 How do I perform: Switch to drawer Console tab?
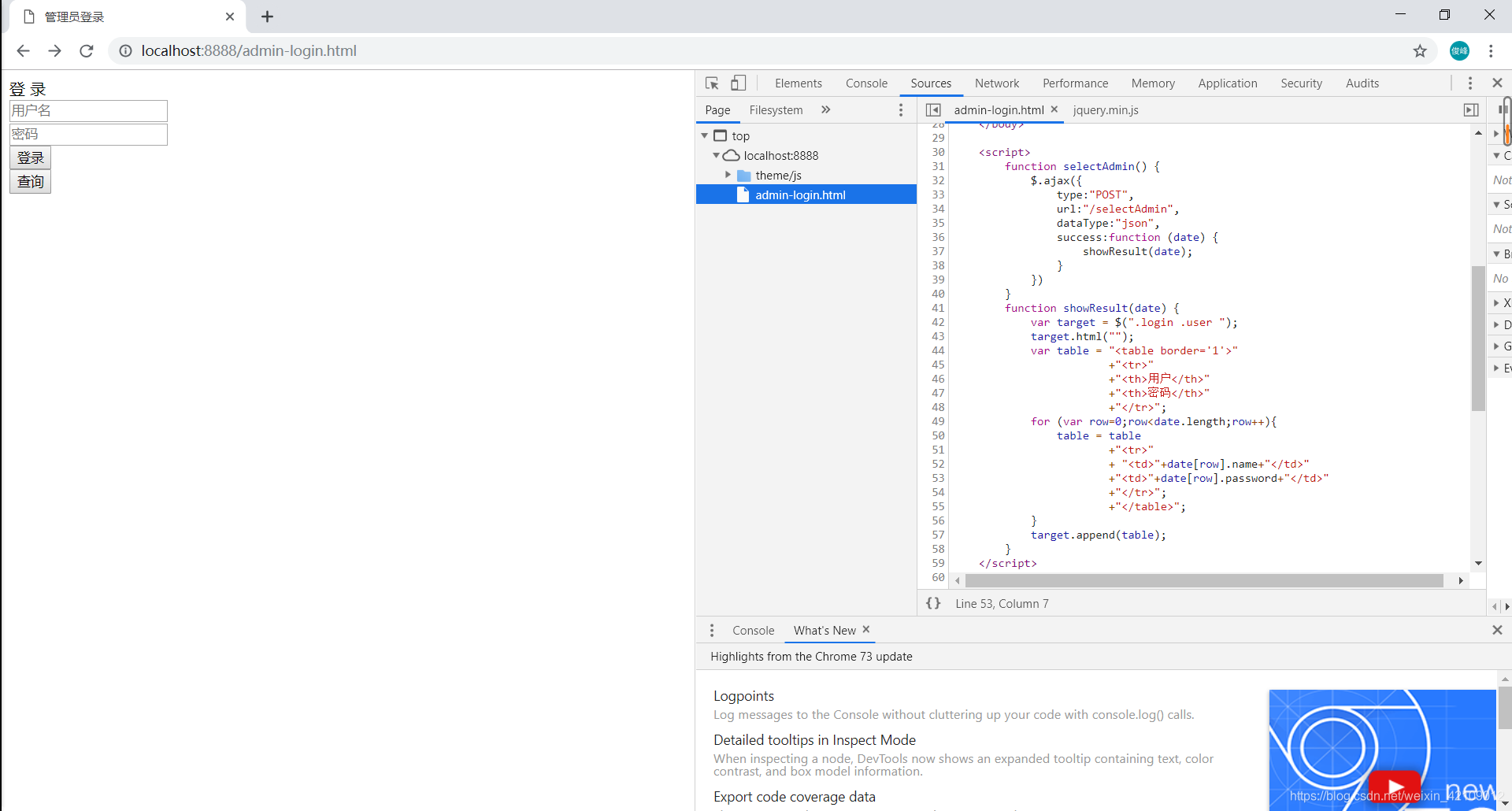point(753,631)
